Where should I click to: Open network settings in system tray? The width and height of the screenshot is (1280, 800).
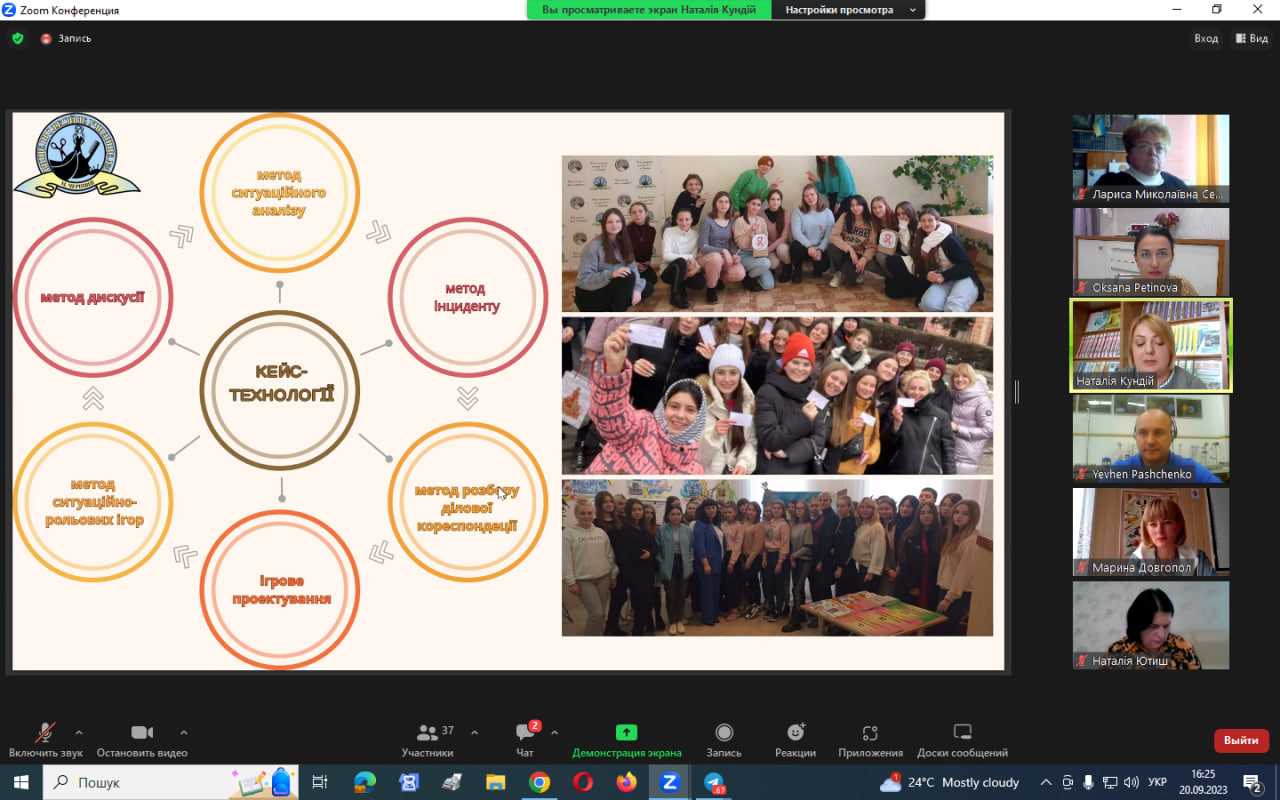(1110, 782)
